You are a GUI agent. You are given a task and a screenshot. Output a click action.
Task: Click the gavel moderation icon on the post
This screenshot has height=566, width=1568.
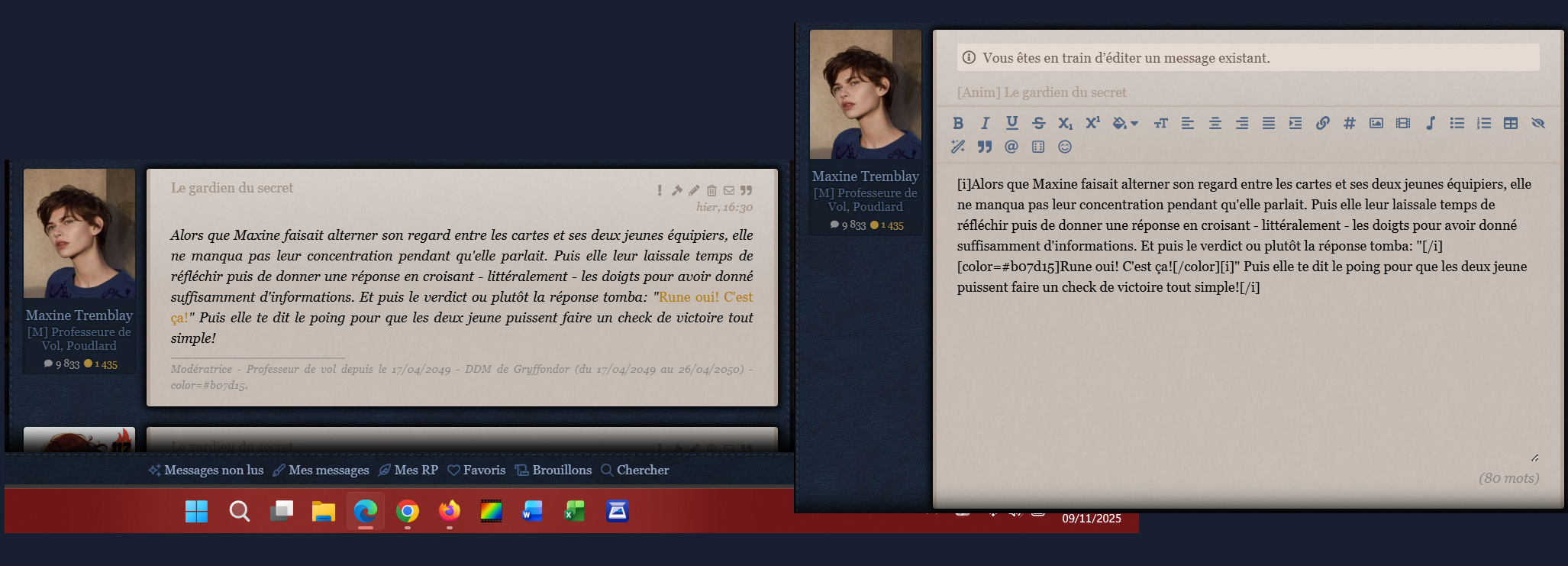[x=676, y=190]
